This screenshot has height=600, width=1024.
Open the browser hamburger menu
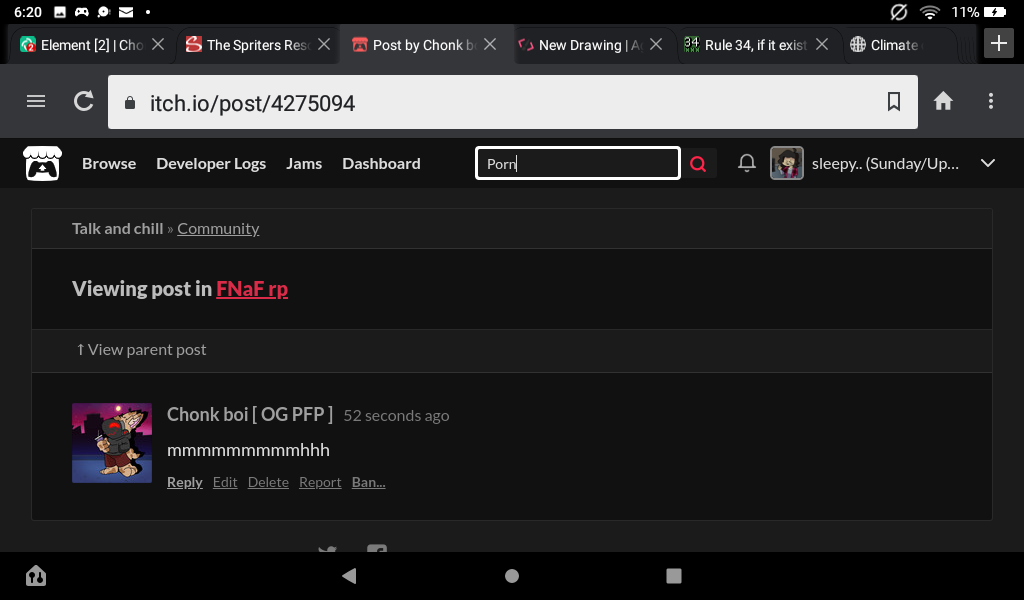coord(36,101)
